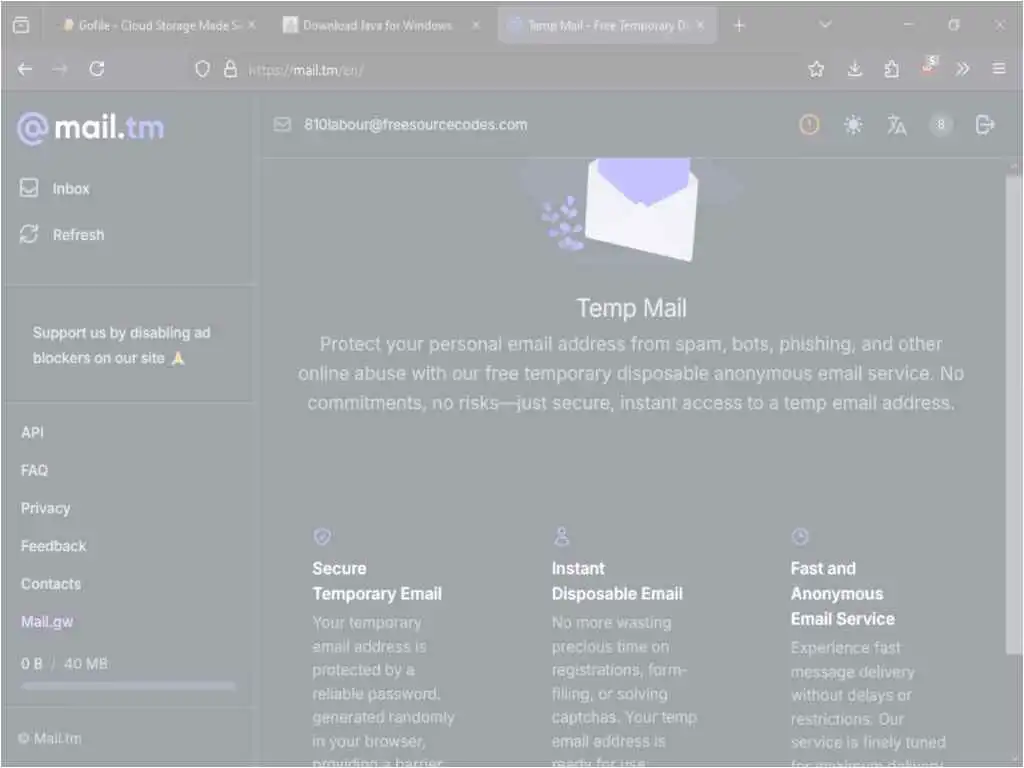Toggle light theme with sun icon

(853, 124)
